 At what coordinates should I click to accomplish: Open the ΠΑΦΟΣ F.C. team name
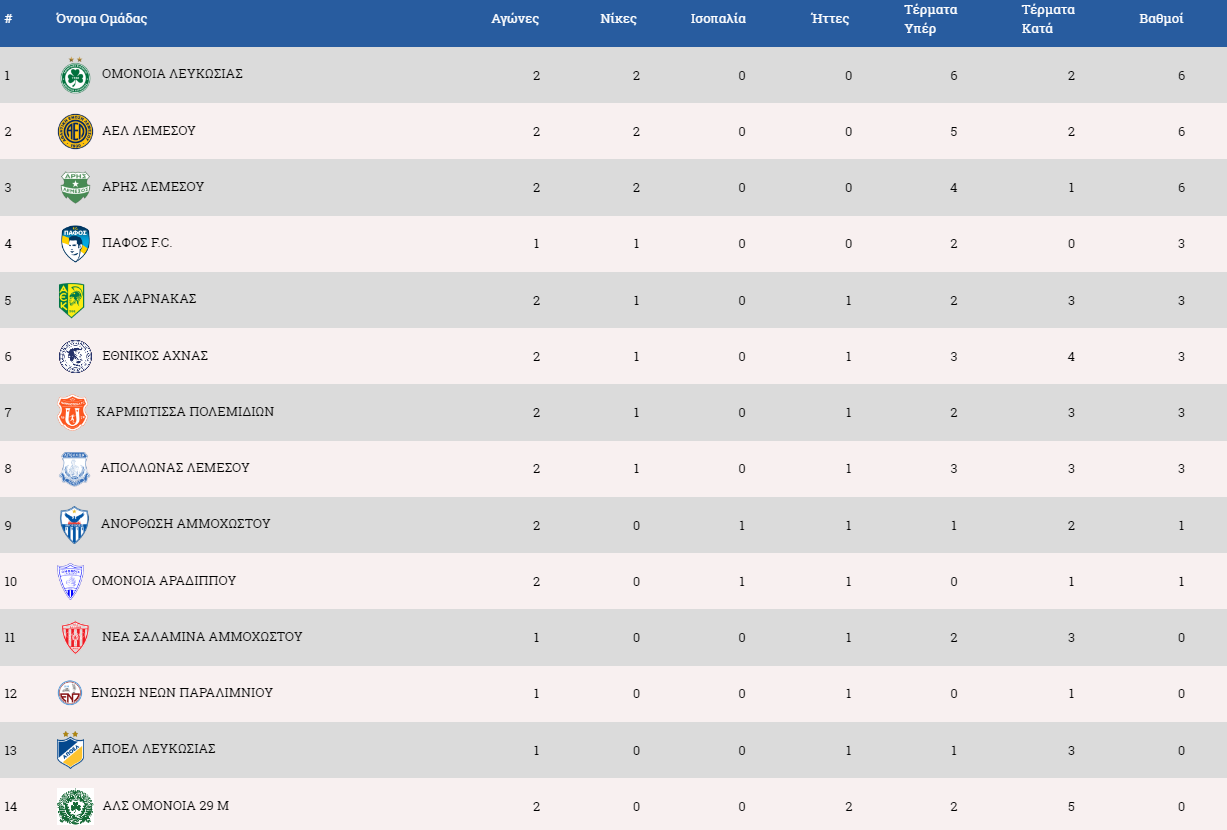pyautogui.click(x=137, y=243)
